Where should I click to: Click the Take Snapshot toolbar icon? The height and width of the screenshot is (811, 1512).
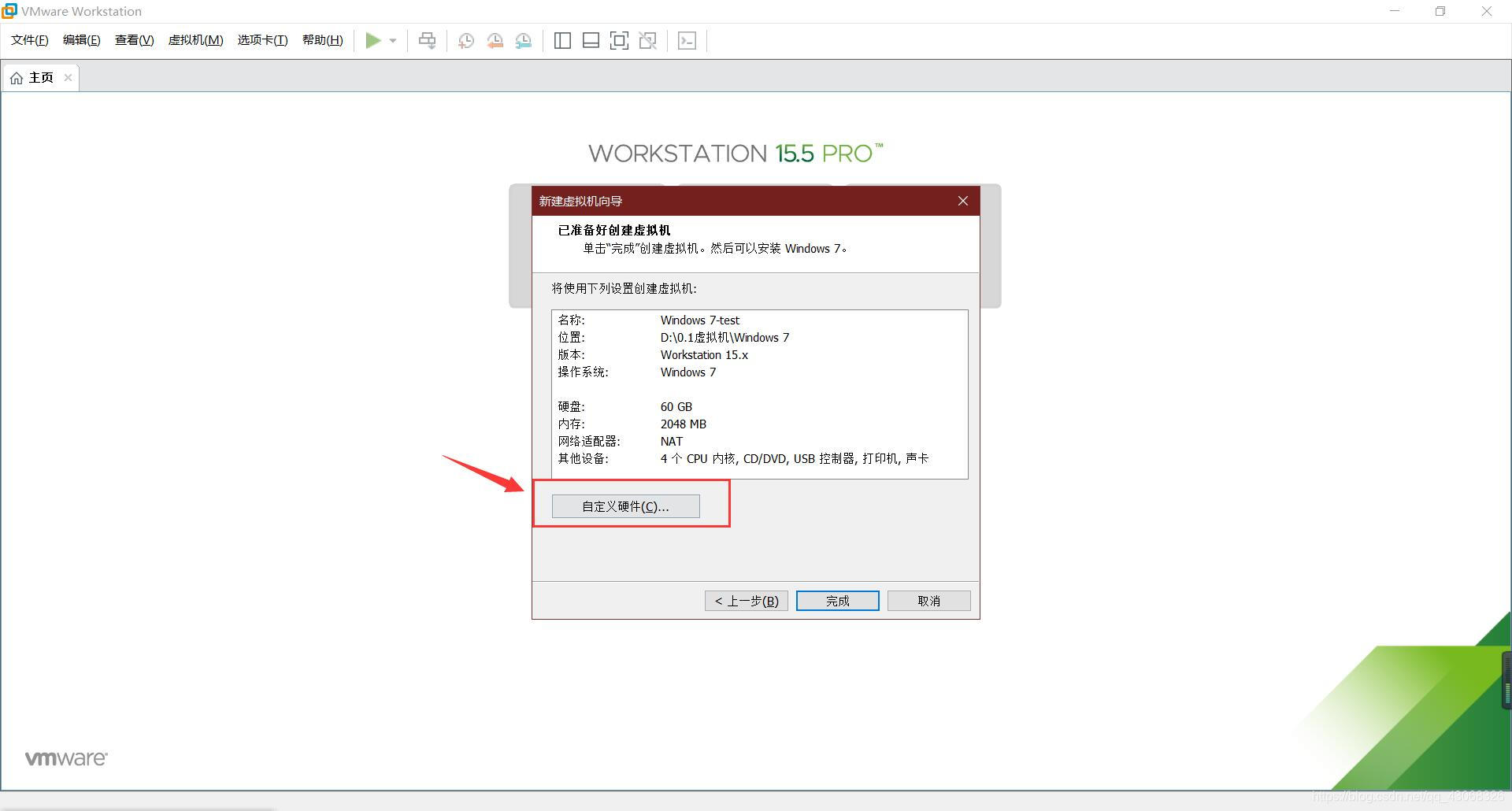(x=466, y=41)
